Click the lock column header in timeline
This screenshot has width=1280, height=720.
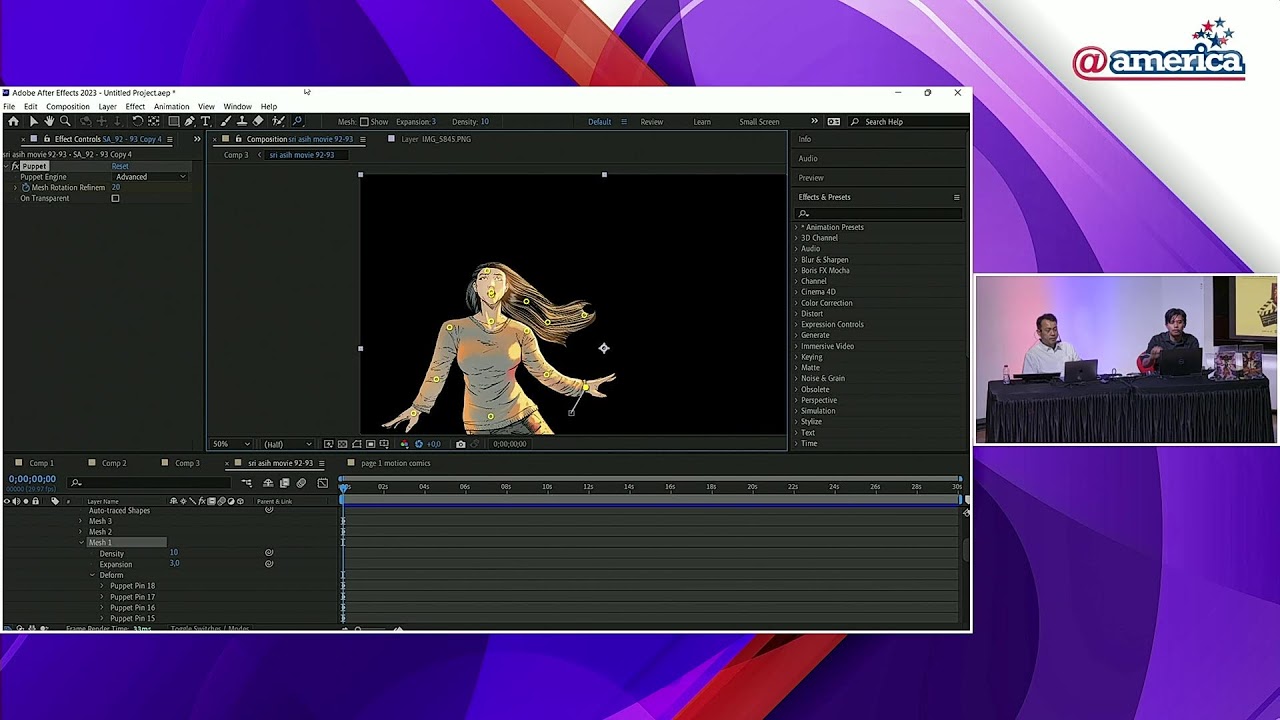[35, 501]
